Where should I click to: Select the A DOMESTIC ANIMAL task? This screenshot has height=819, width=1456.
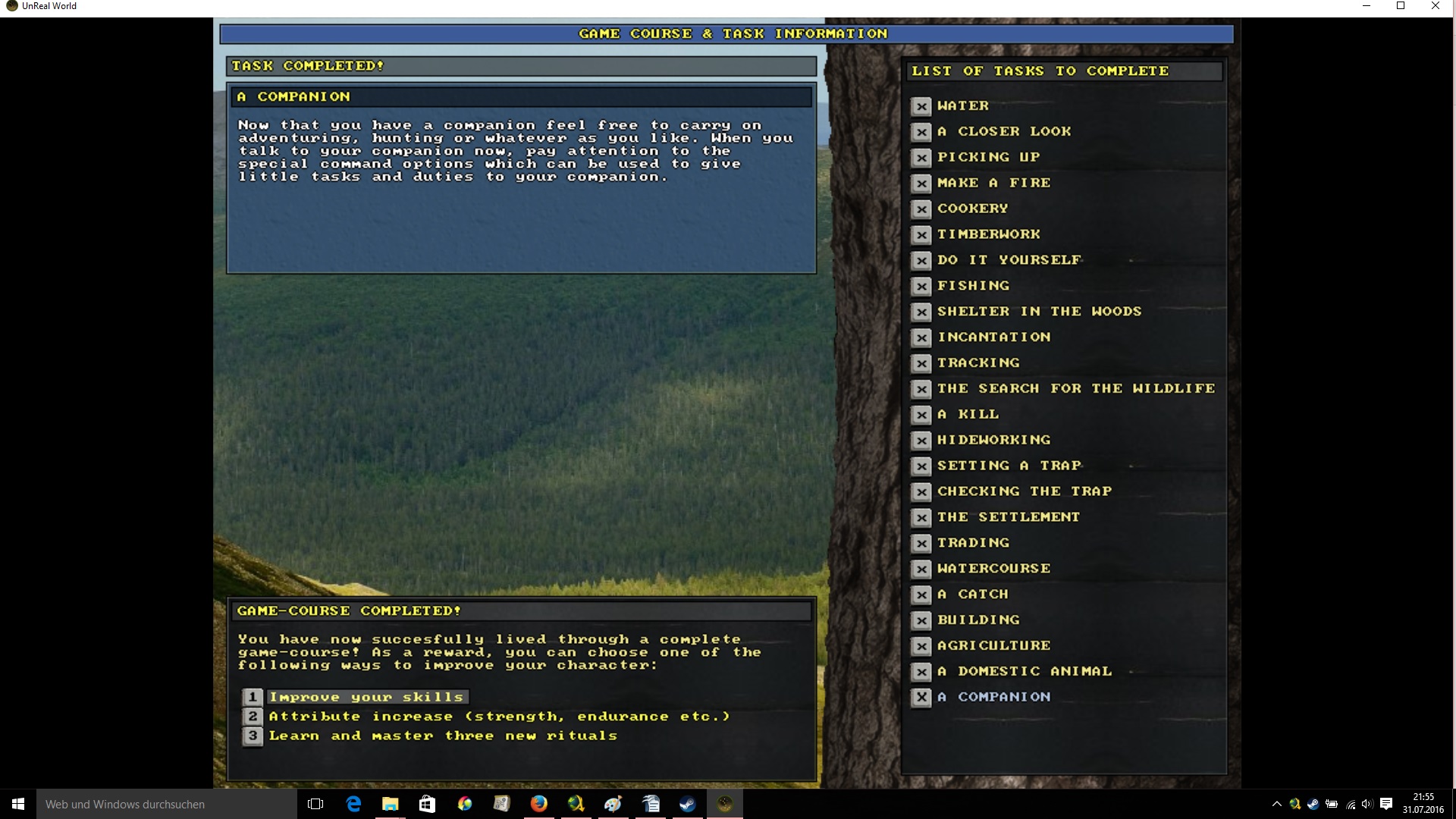pyautogui.click(x=1025, y=673)
